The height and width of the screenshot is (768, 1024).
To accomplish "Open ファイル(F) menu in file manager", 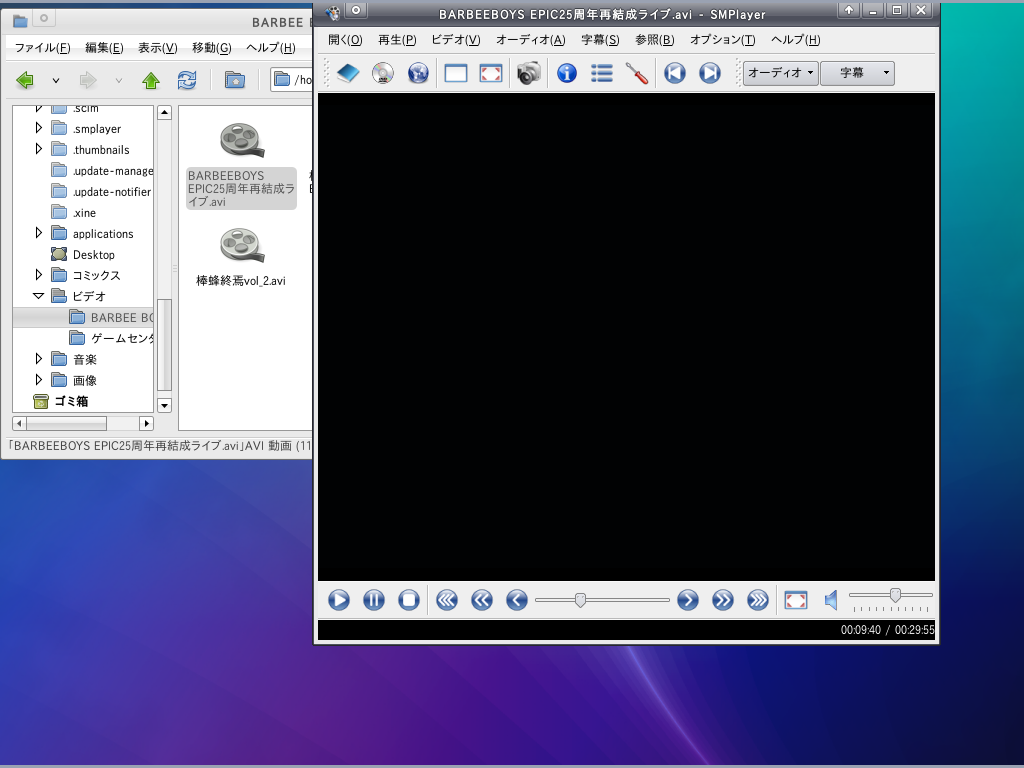I will pos(42,48).
